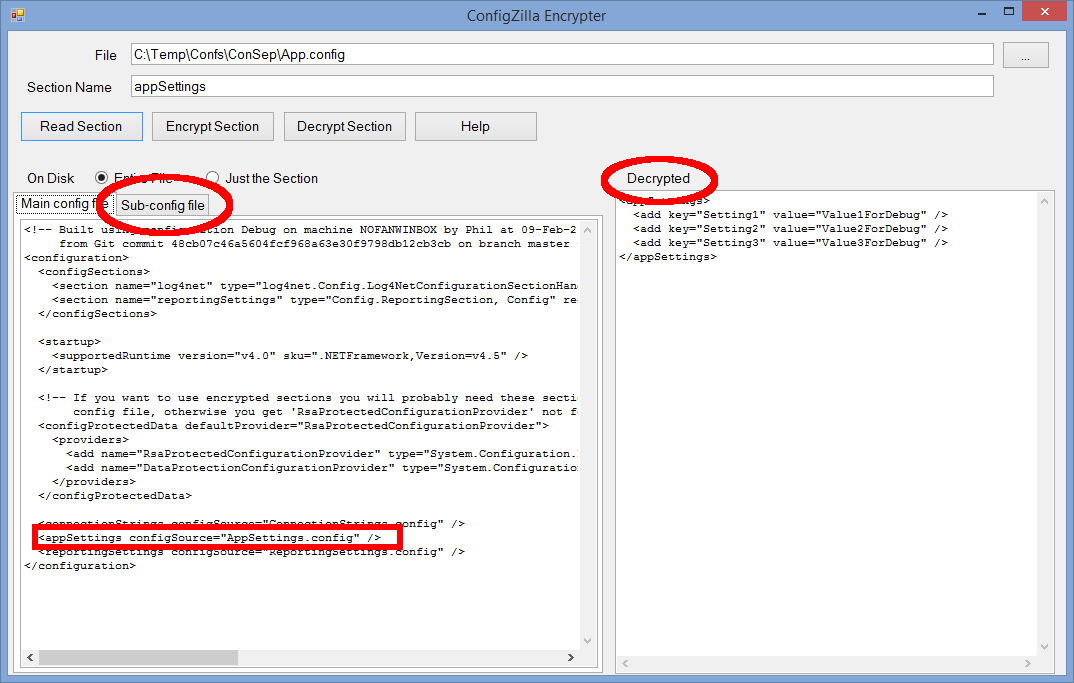This screenshot has height=683, width=1074.
Task: Click the config text scroll-down arrow
Action: tap(587, 641)
